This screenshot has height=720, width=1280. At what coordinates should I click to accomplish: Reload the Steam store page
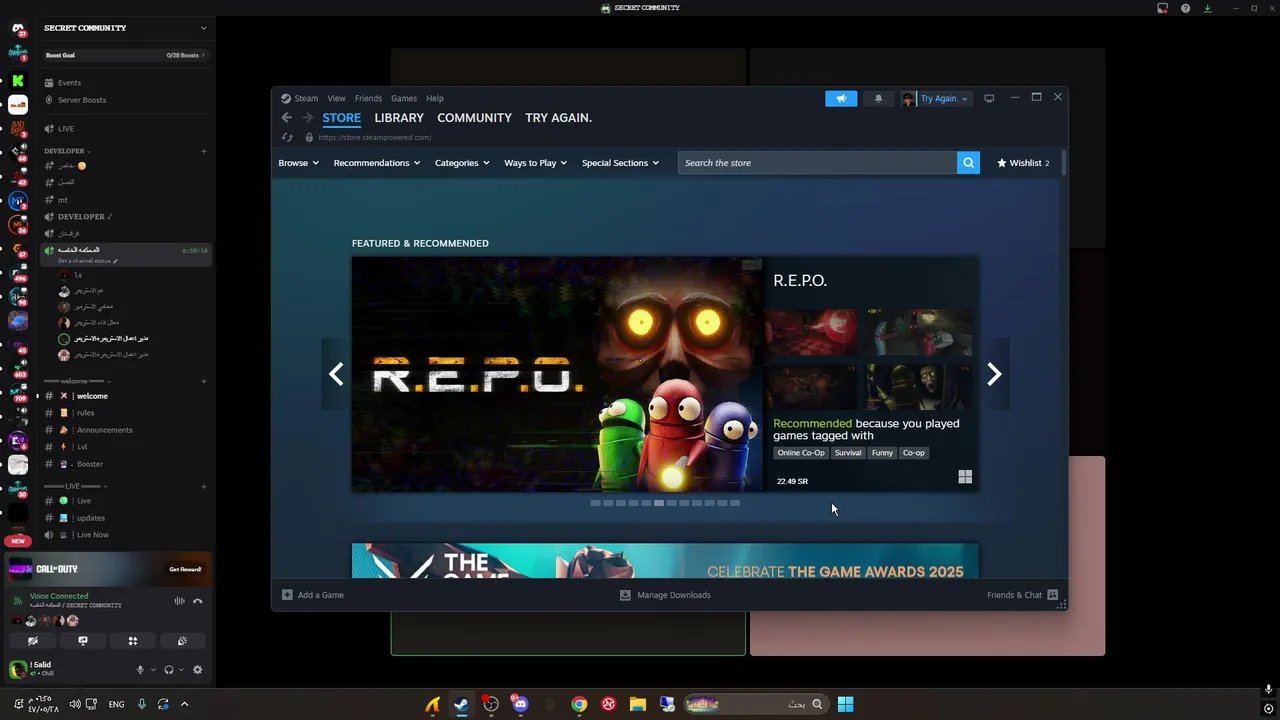coord(288,137)
